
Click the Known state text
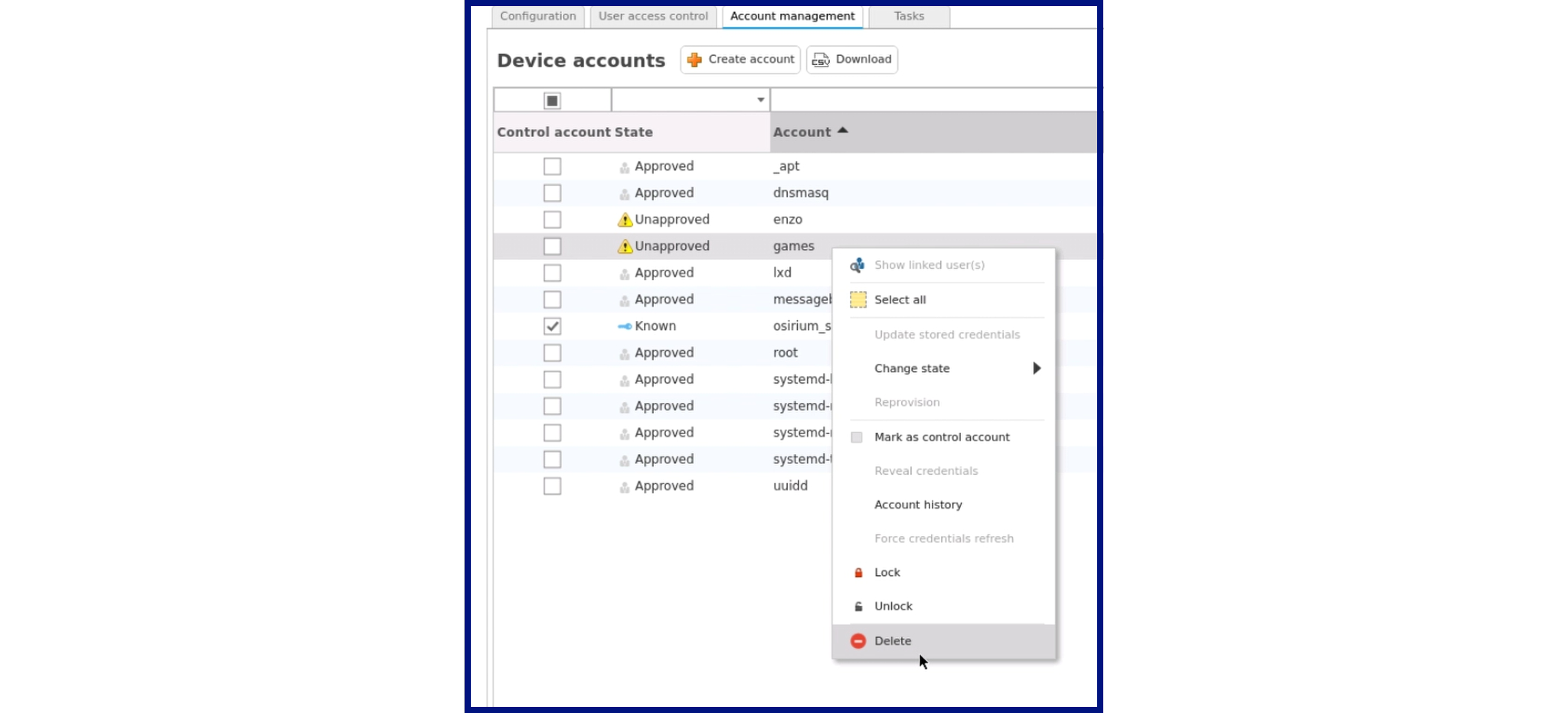click(655, 326)
